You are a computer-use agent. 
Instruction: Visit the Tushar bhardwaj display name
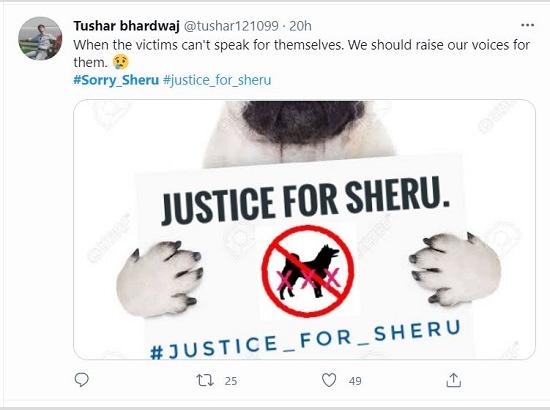pos(126,26)
